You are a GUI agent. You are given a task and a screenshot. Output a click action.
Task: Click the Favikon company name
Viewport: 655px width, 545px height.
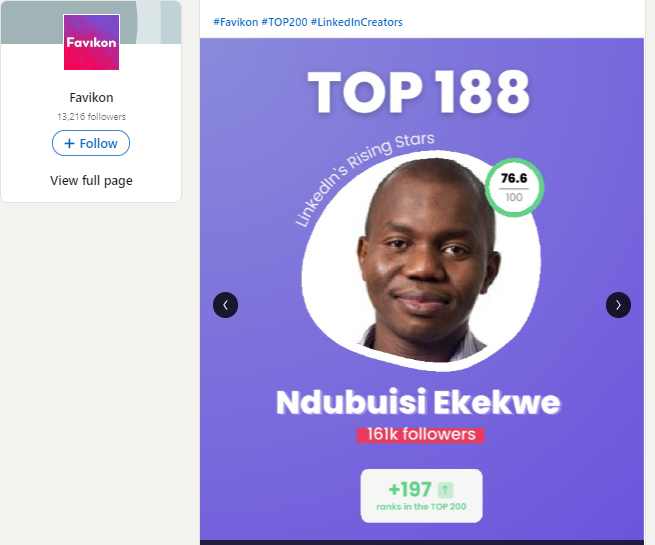coord(91,97)
